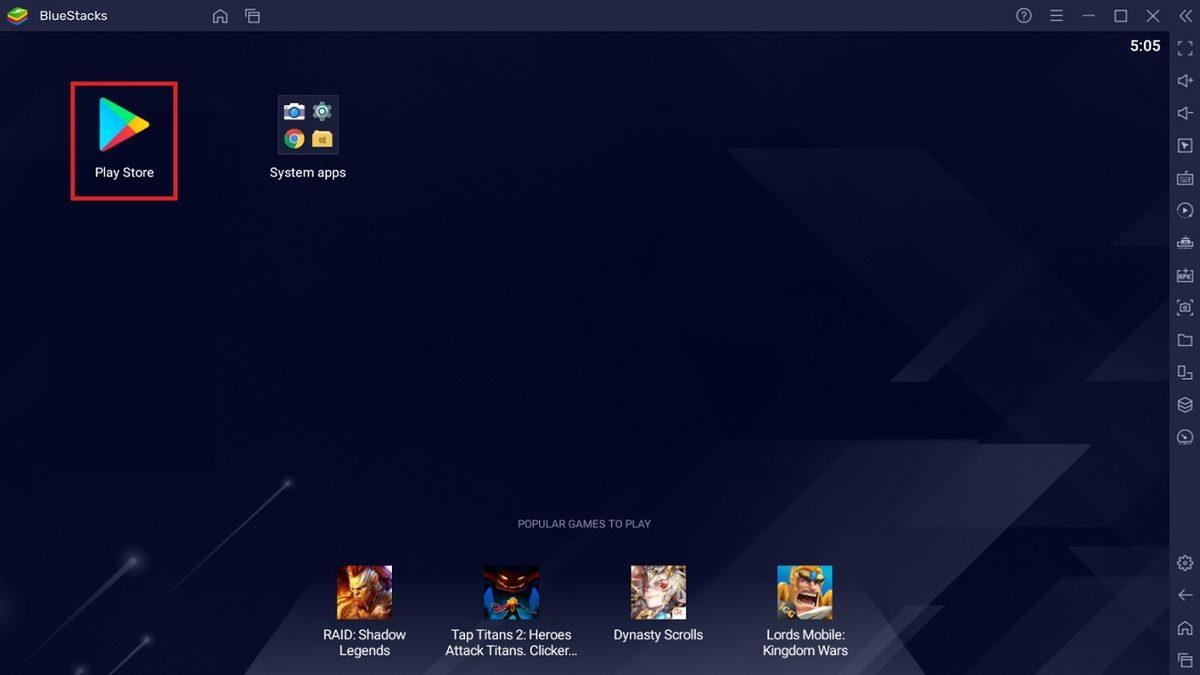Open the multi-window tabs icon in title bar
The width and height of the screenshot is (1200, 675).
point(252,16)
